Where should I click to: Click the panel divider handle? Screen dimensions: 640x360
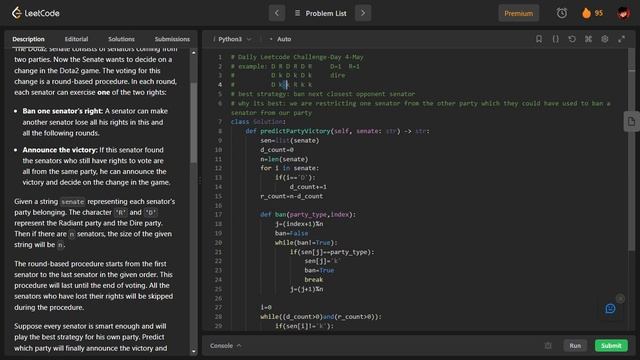[200, 180]
